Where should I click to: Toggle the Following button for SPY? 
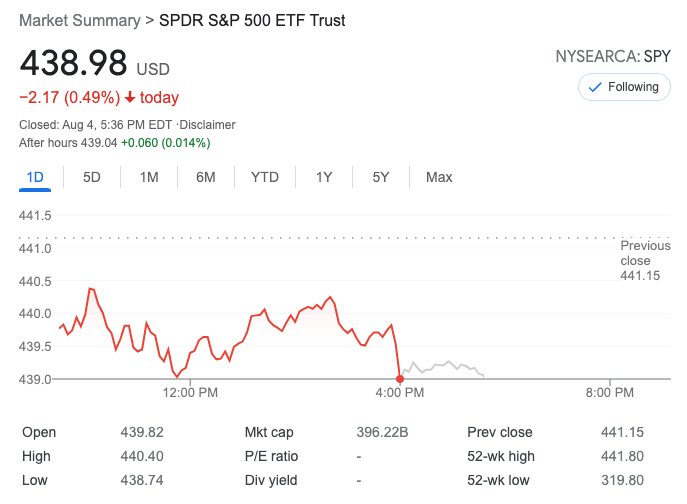pos(624,87)
